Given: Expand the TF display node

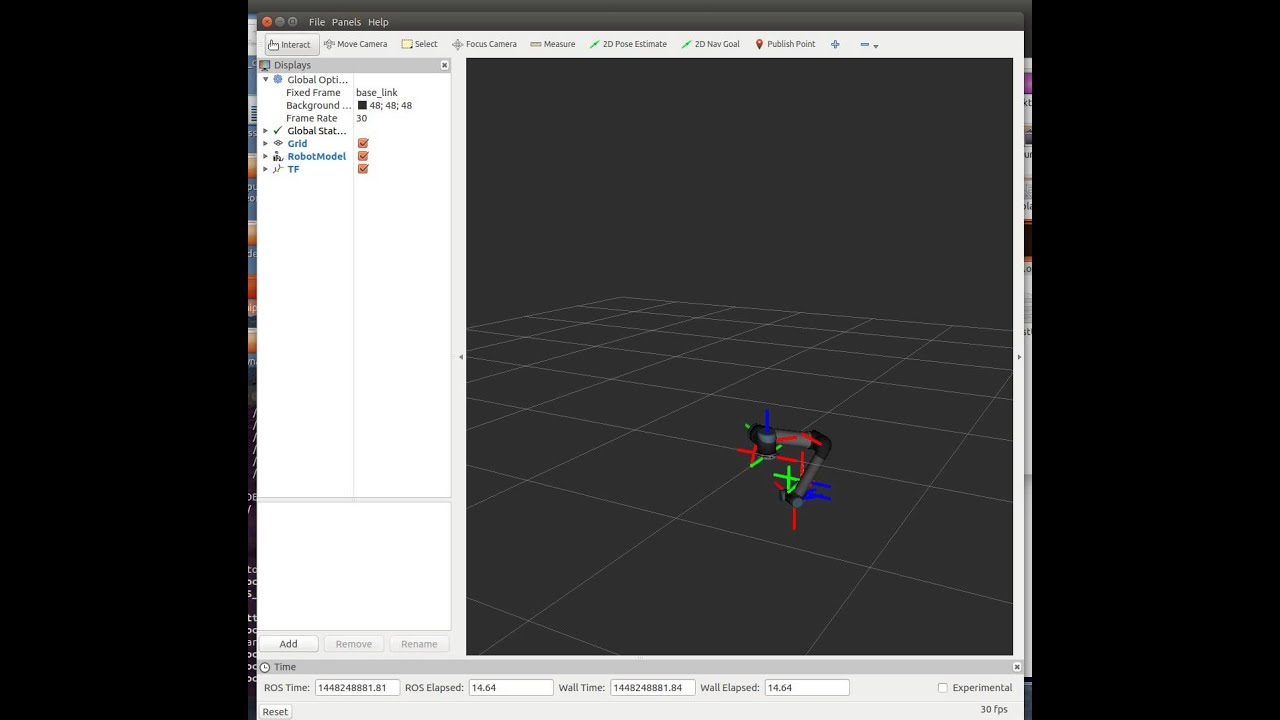Looking at the screenshot, I should (x=265, y=170).
